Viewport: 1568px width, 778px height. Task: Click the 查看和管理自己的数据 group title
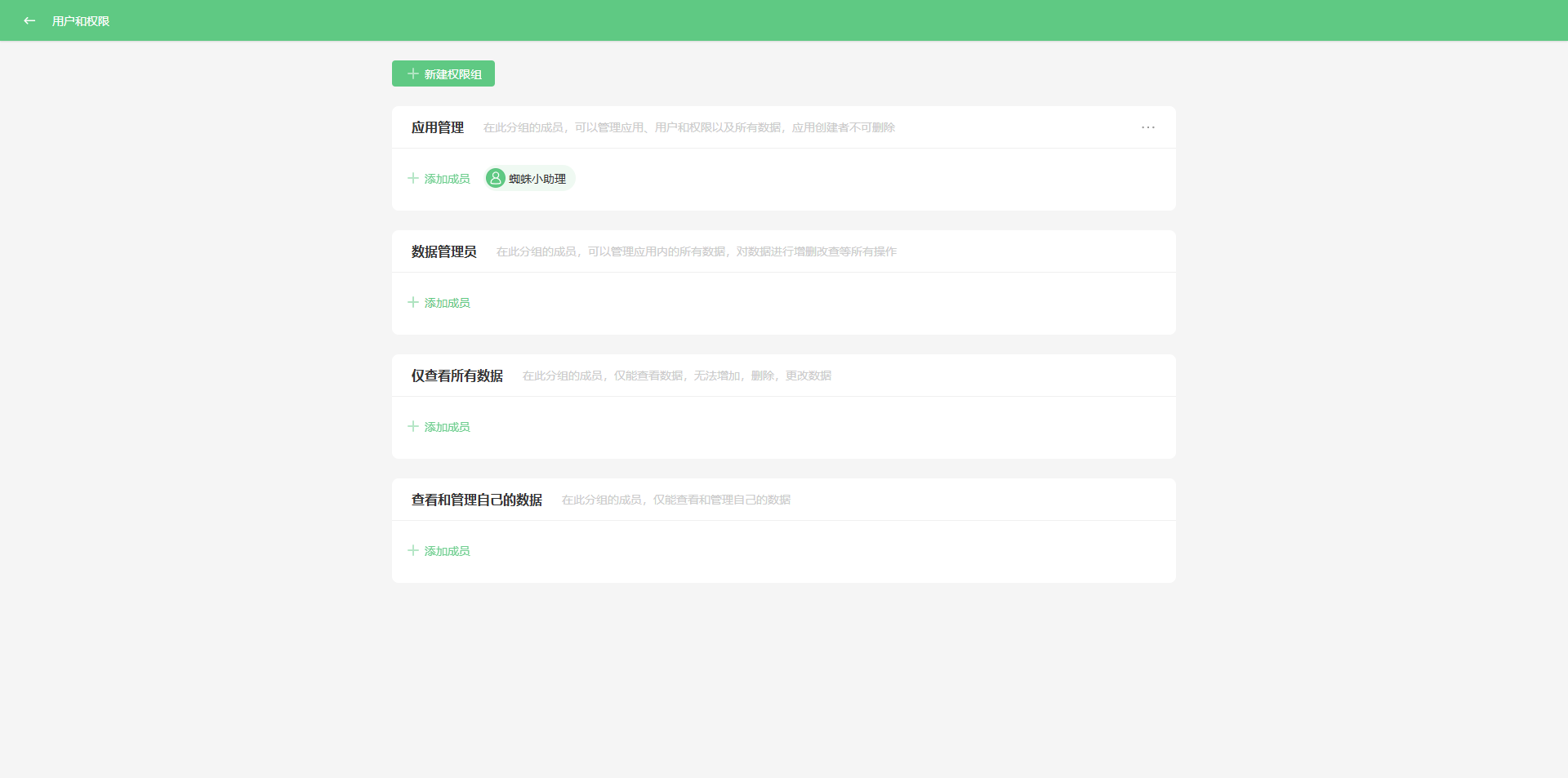point(477,500)
